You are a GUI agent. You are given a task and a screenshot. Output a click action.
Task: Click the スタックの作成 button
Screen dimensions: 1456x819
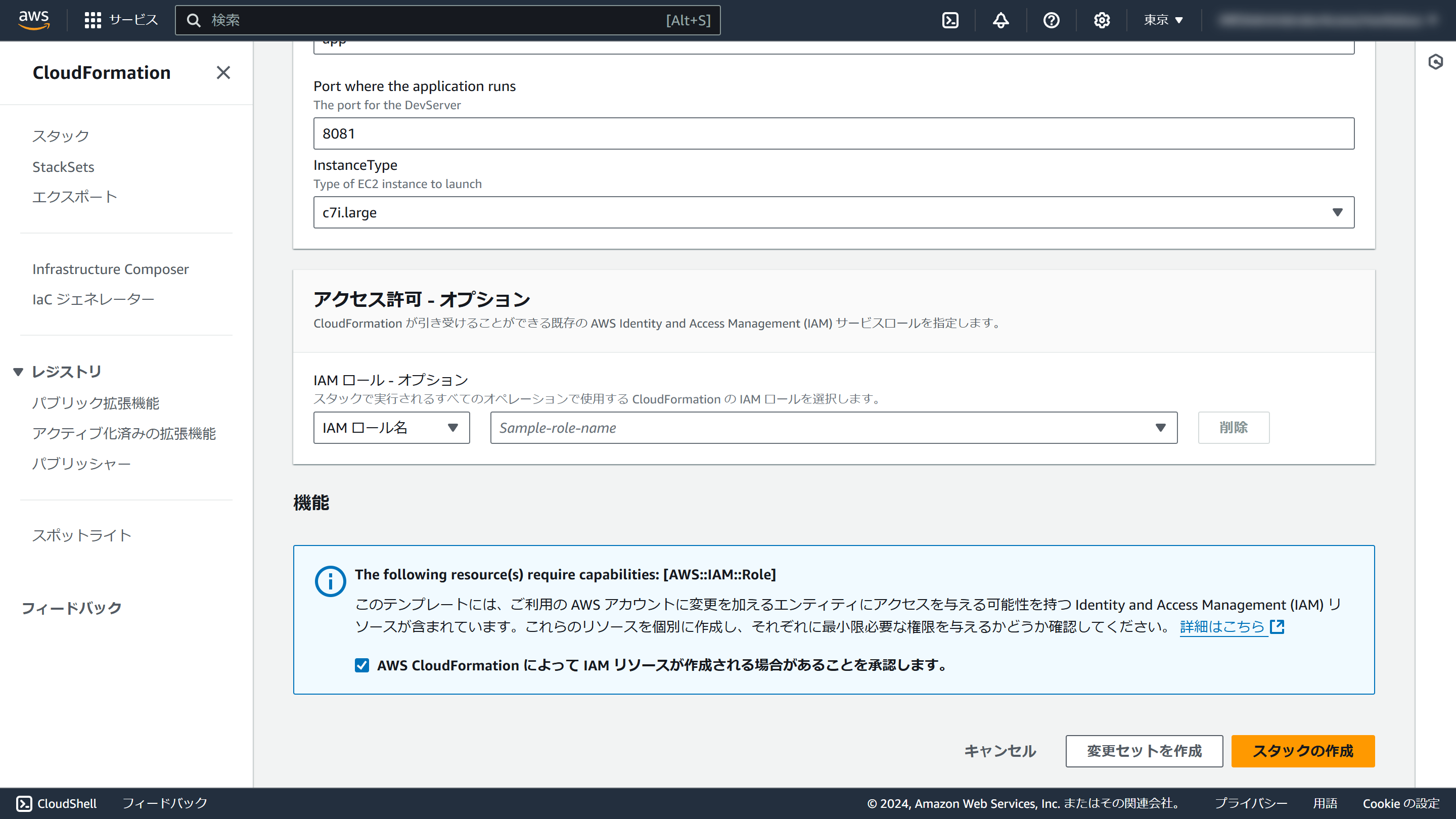coord(1302,751)
